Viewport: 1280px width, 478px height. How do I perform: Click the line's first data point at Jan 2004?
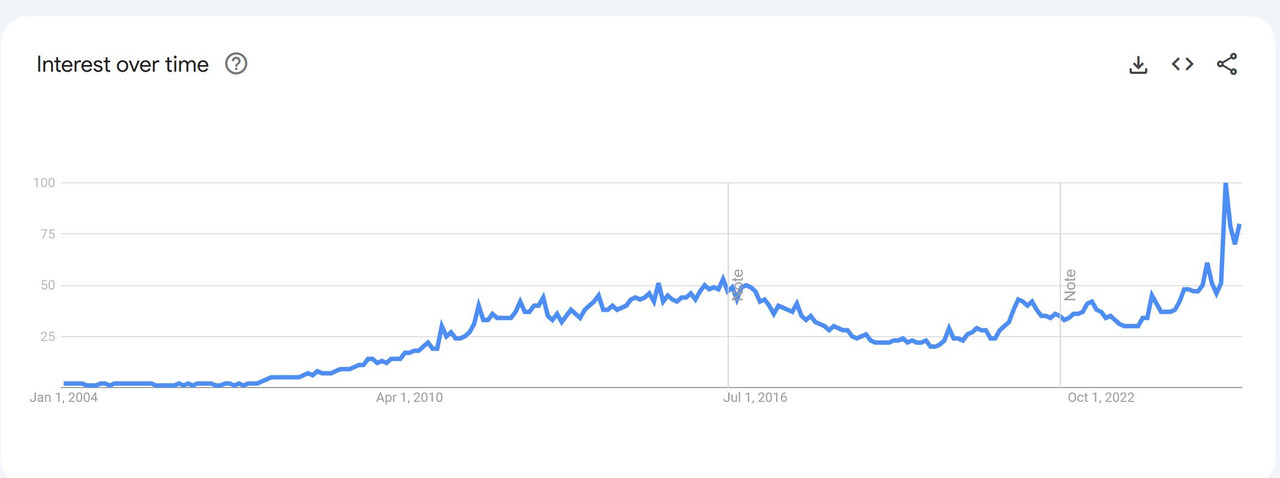point(65,383)
